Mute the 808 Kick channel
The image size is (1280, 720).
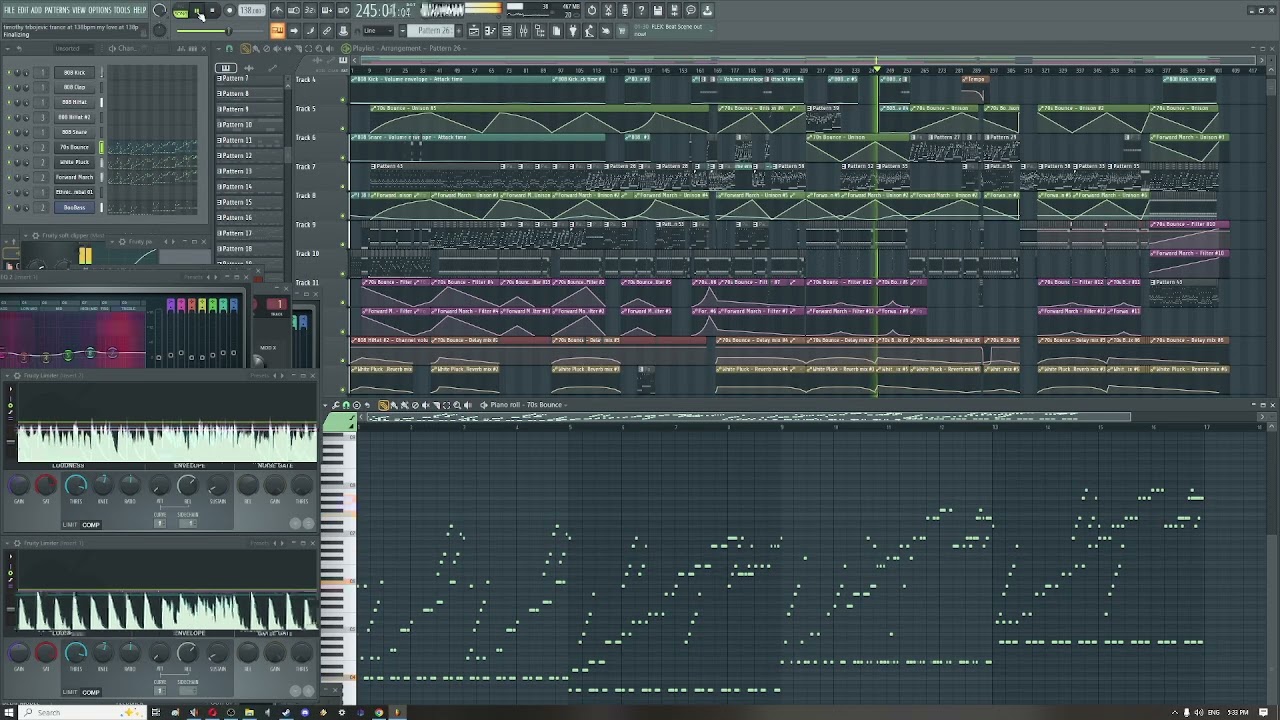9,73
